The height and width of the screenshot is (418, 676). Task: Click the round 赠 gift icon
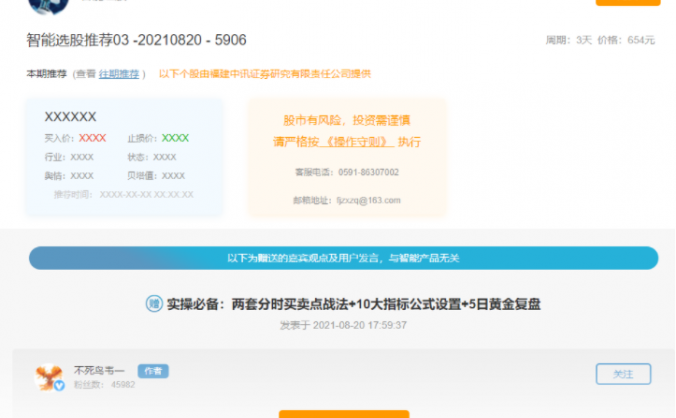[153, 304]
